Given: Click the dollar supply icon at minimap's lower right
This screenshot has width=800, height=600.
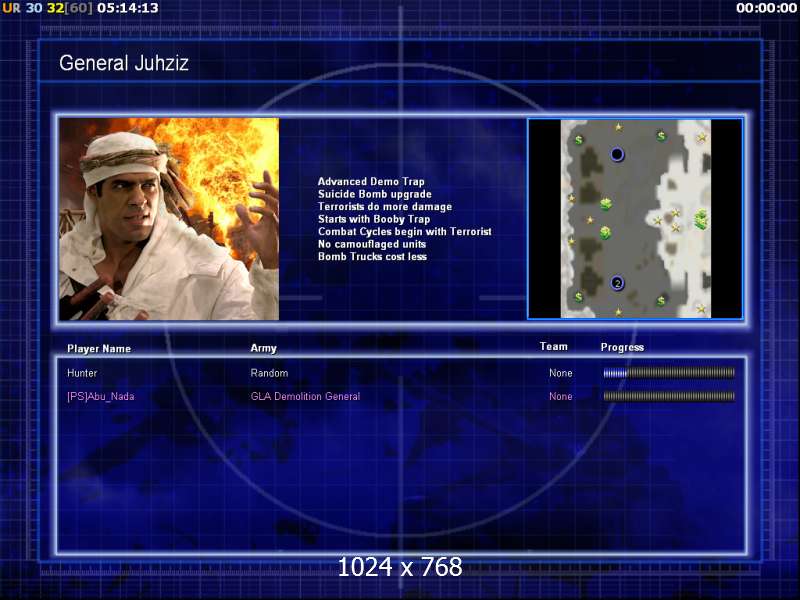Looking at the screenshot, I should click(x=661, y=301).
